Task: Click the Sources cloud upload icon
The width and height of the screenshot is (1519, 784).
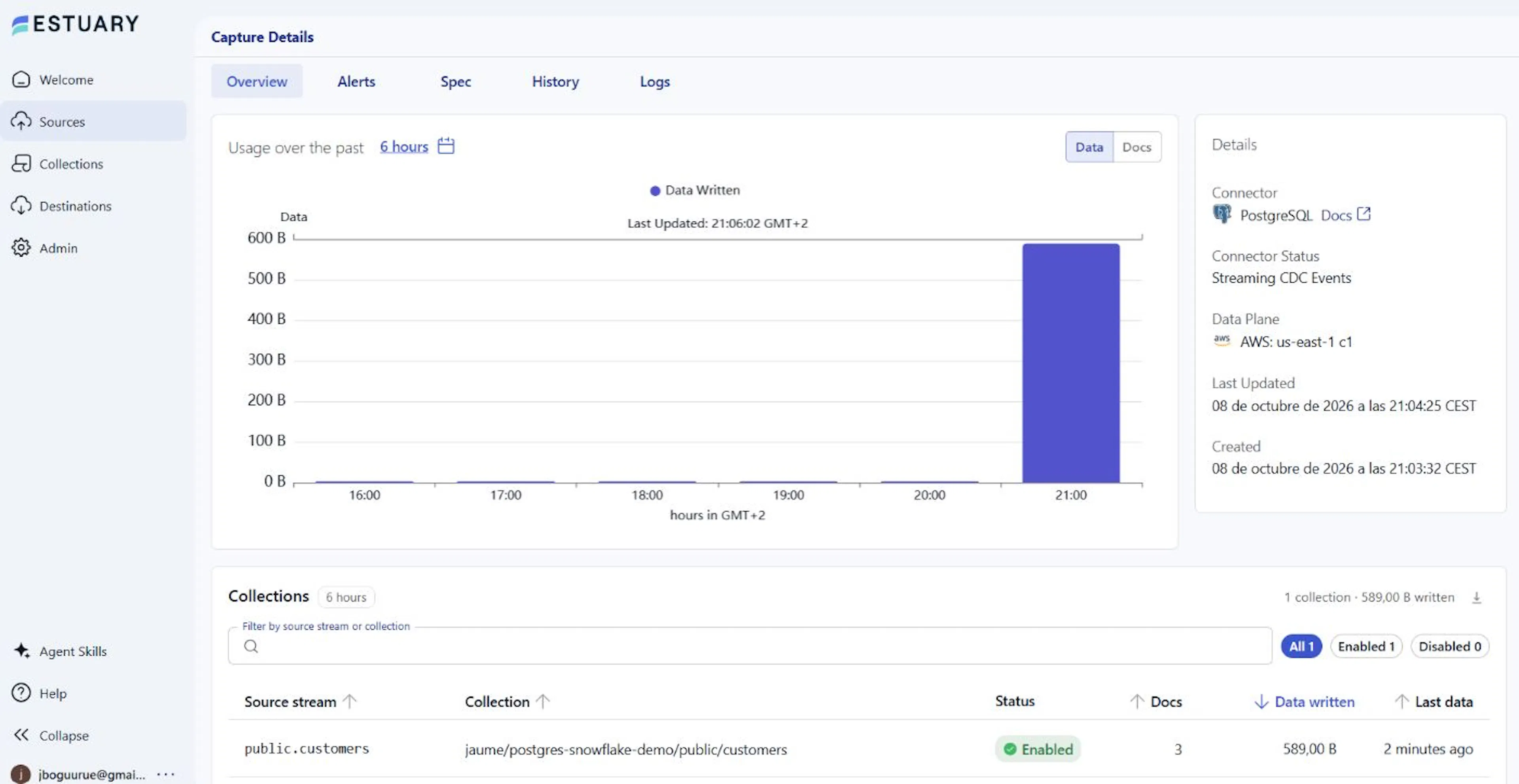Action: [21, 121]
